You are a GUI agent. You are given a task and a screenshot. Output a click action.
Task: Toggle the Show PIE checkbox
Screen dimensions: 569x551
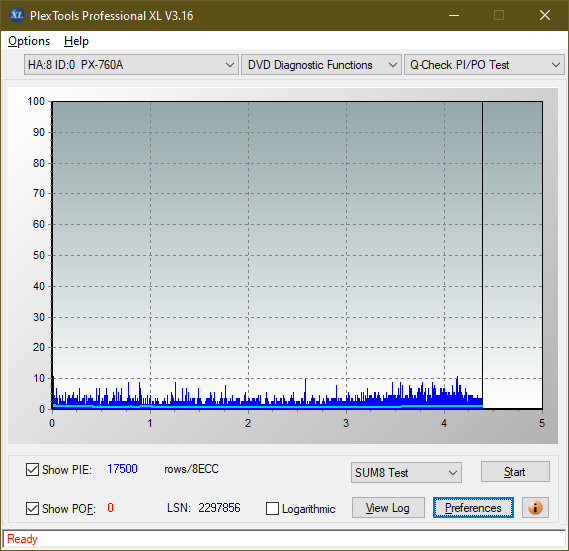[x=33, y=469]
